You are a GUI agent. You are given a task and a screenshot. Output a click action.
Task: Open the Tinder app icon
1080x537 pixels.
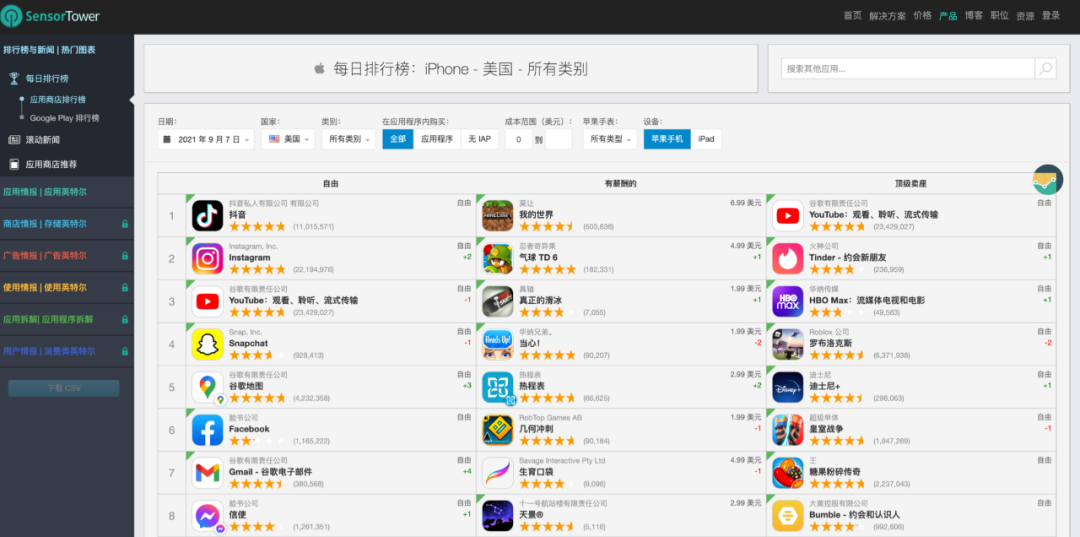coord(787,258)
